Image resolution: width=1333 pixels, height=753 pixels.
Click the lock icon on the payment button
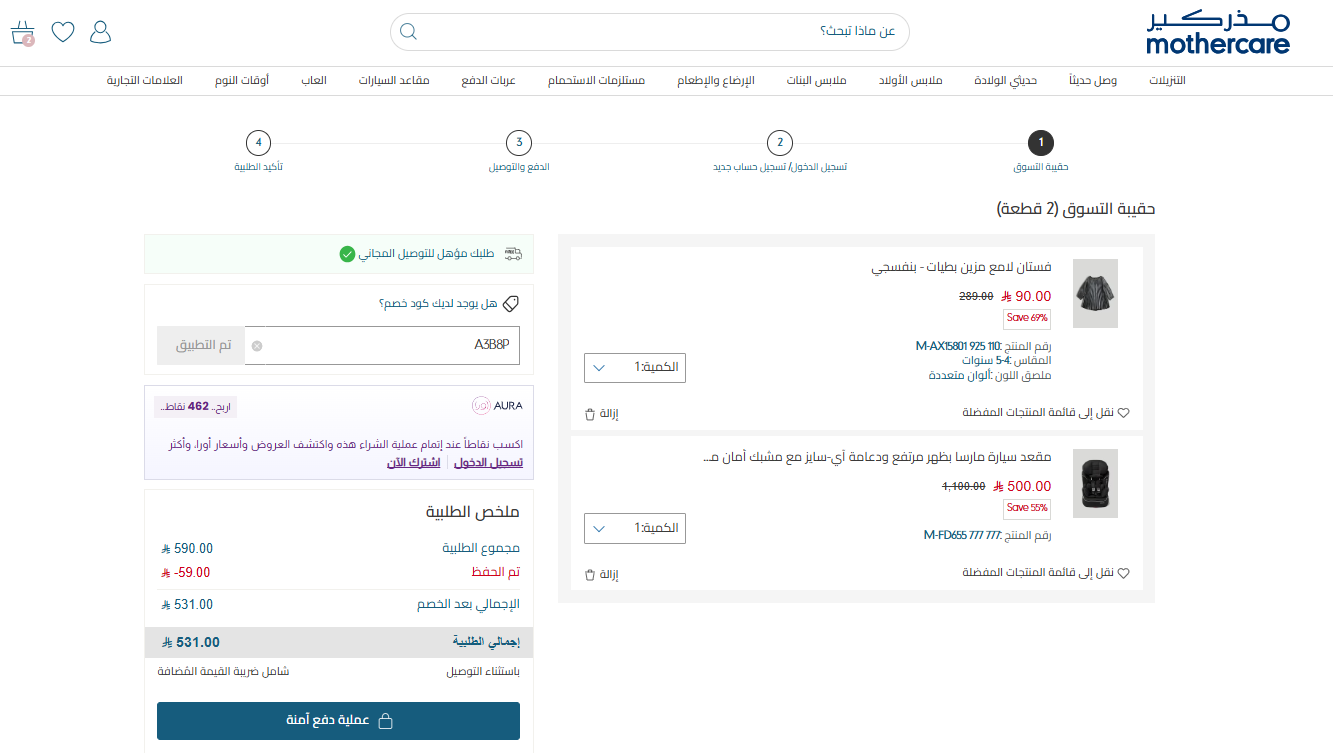[x=384, y=721]
